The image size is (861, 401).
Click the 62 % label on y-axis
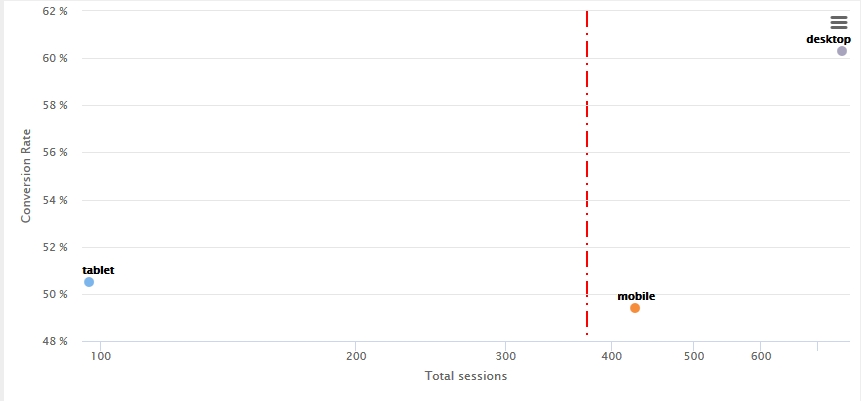tap(55, 11)
